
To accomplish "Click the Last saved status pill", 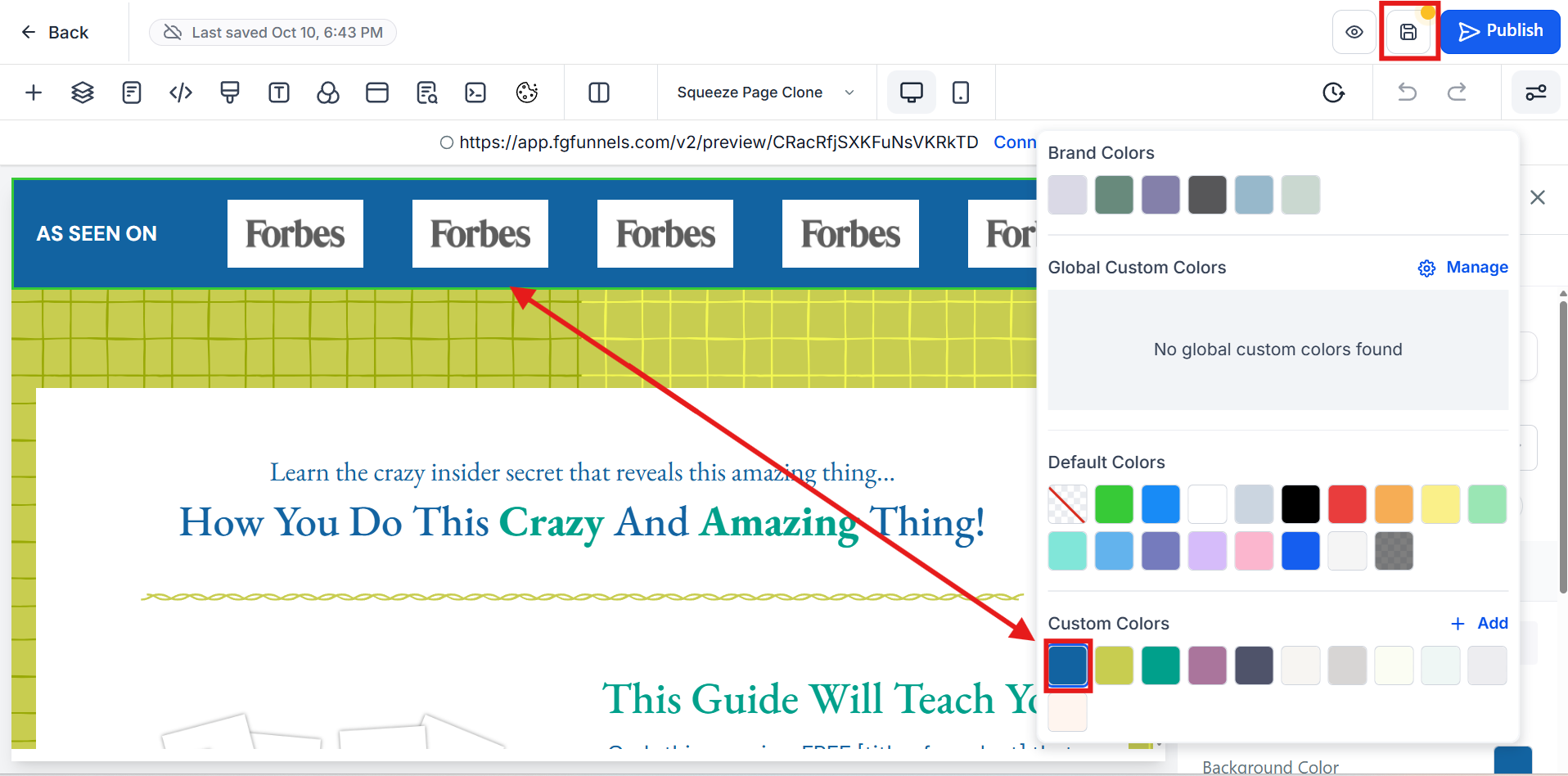I will tap(273, 32).
